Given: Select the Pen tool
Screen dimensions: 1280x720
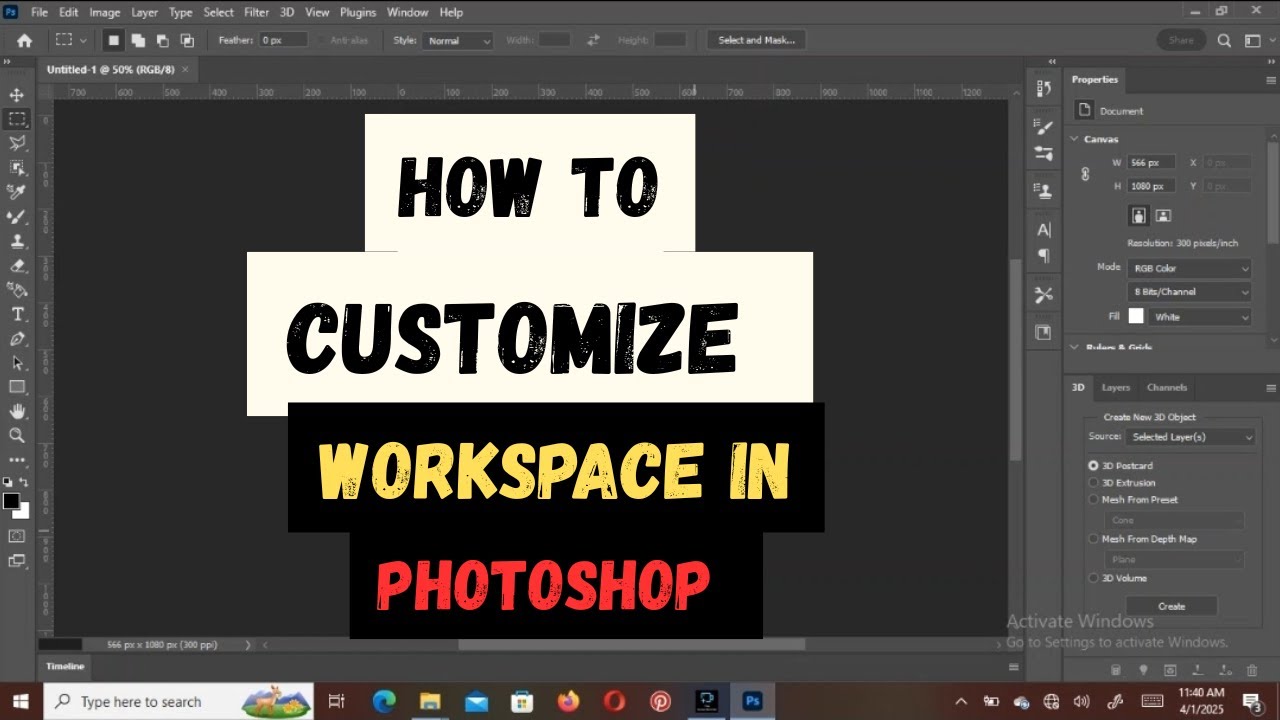Looking at the screenshot, I should pos(17,338).
